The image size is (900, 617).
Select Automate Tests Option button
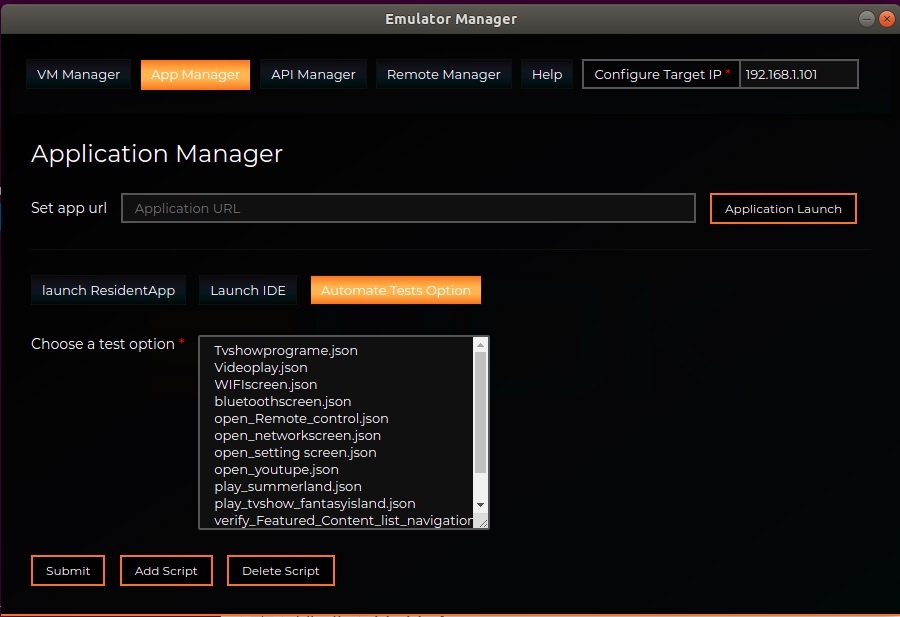(x=395, y=290)
